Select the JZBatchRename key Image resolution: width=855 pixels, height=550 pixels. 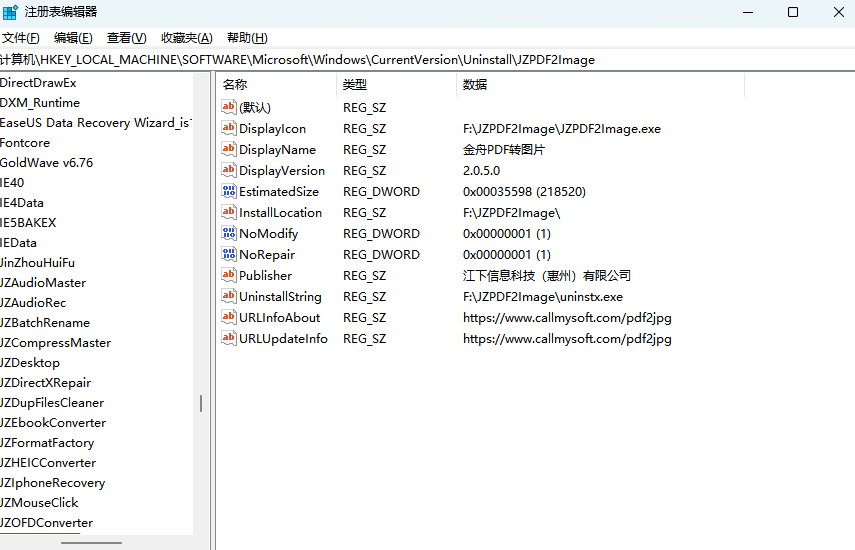45,323
